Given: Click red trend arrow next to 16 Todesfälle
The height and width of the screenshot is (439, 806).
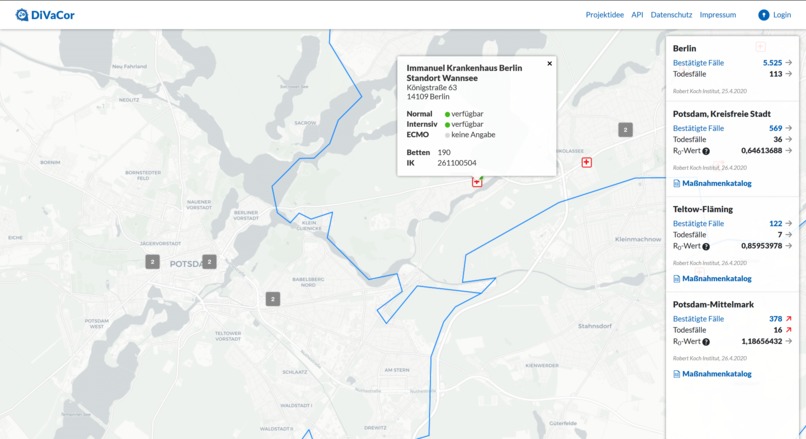Looking at the screenshot, I should [x=789, y=330].
